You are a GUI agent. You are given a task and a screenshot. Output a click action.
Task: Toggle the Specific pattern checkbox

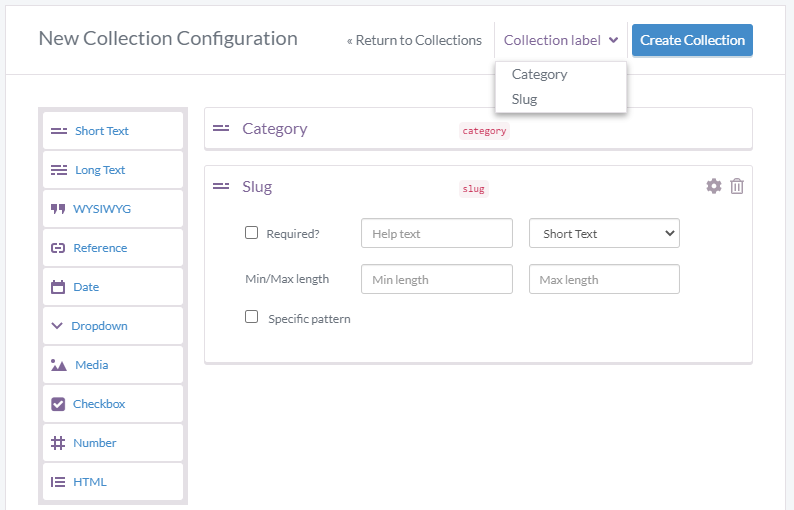[x=252, y=317]
